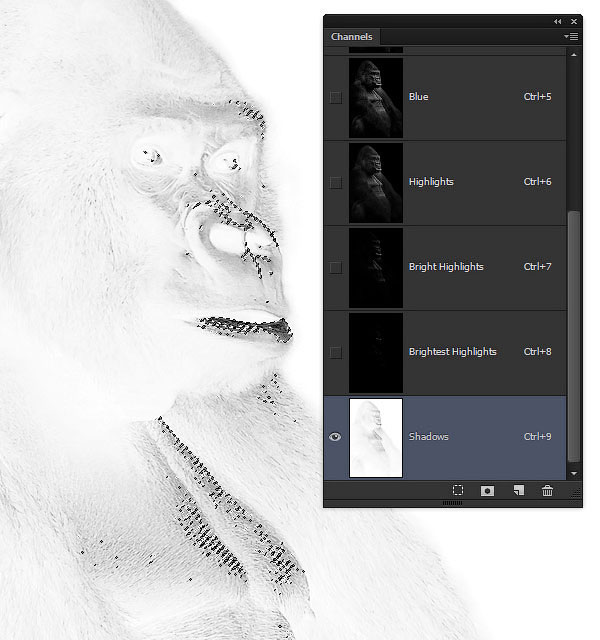Viewport: 600px width, 640px height.
Task: Click the Ctrl+8 shortcut label
Action: tap(538, 352)
